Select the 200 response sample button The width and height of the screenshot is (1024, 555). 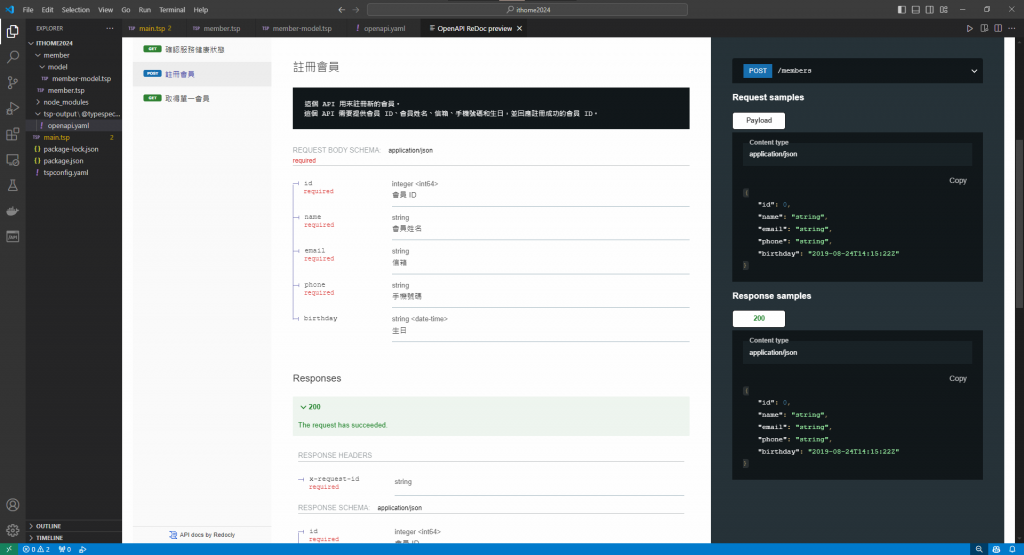pos(759,319)
